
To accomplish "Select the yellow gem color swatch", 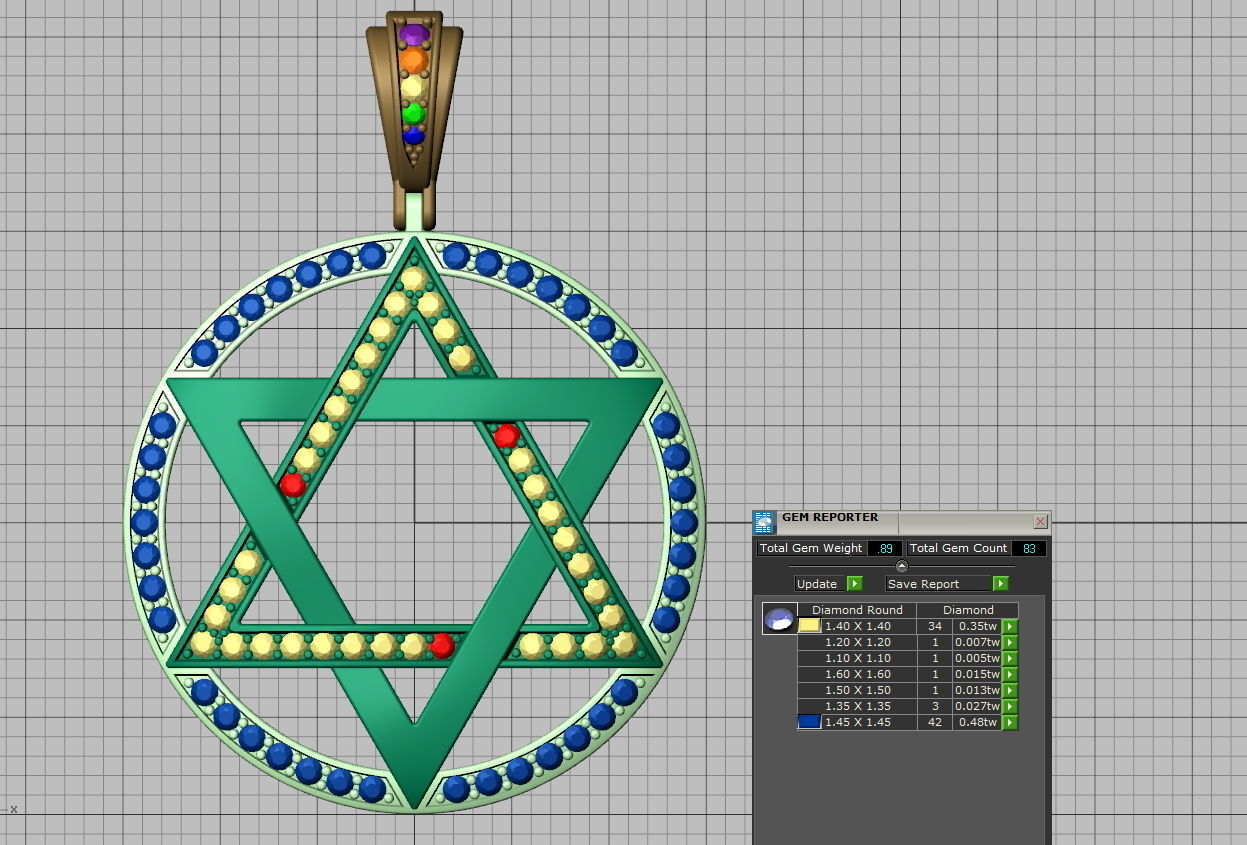I will coord(809,626).
